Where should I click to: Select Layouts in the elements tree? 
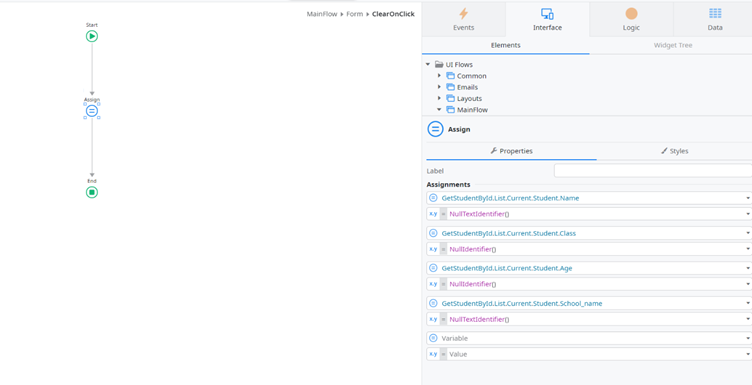click(x=469, y=98)
